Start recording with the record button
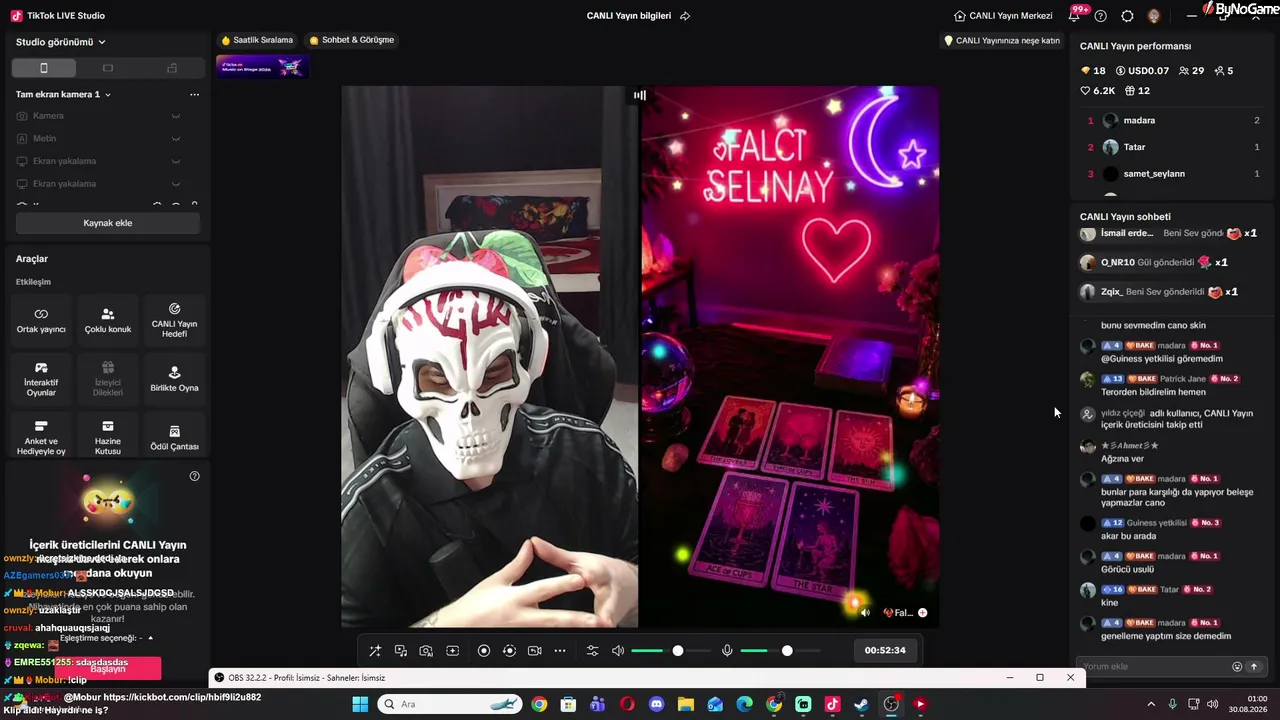This screenshot has width=1280, height=720. [484, 651]
